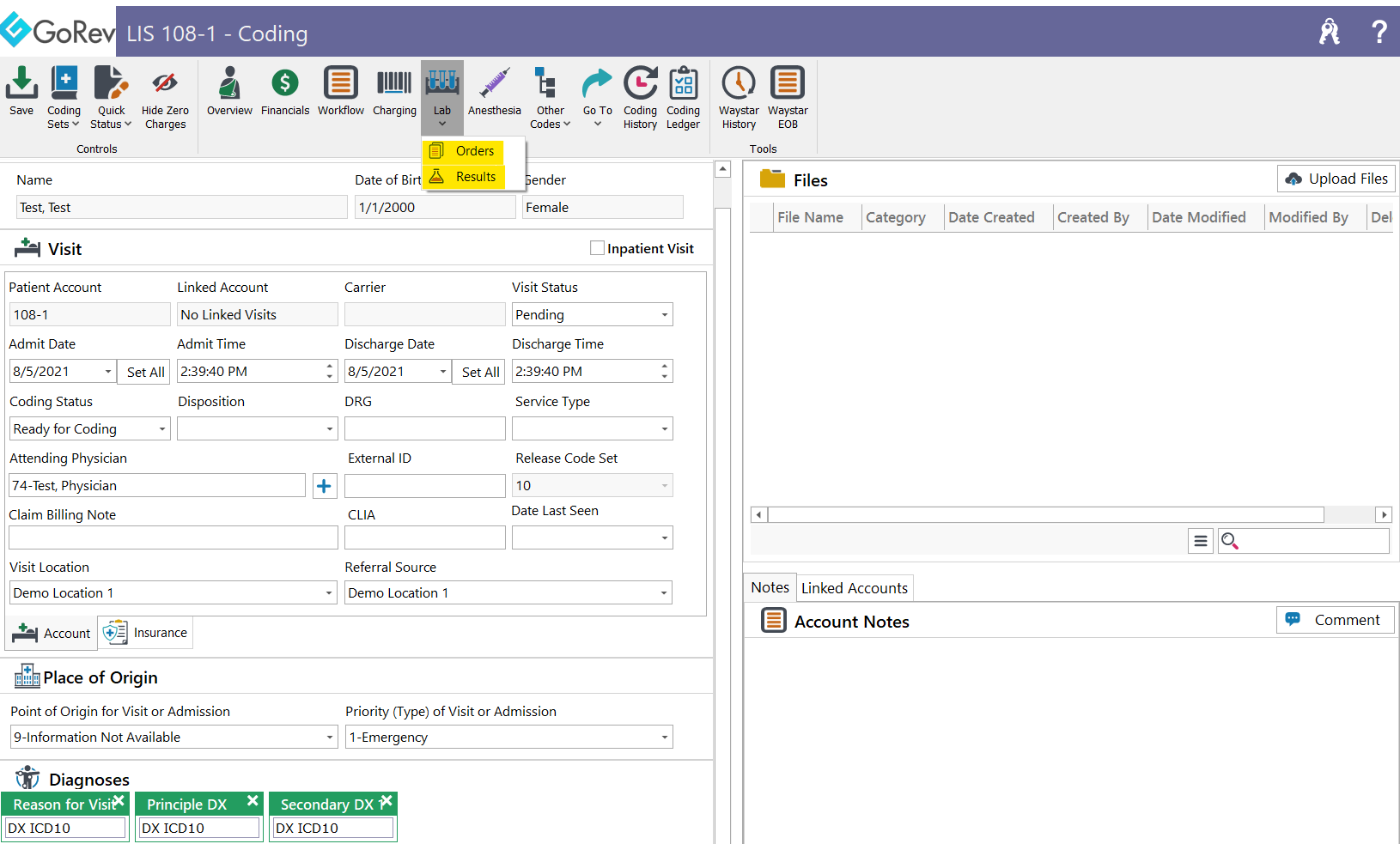Remove the Reason for Visit diagnosis box
This screenshot has width=1400, height=844.
(x=119, y=800)
